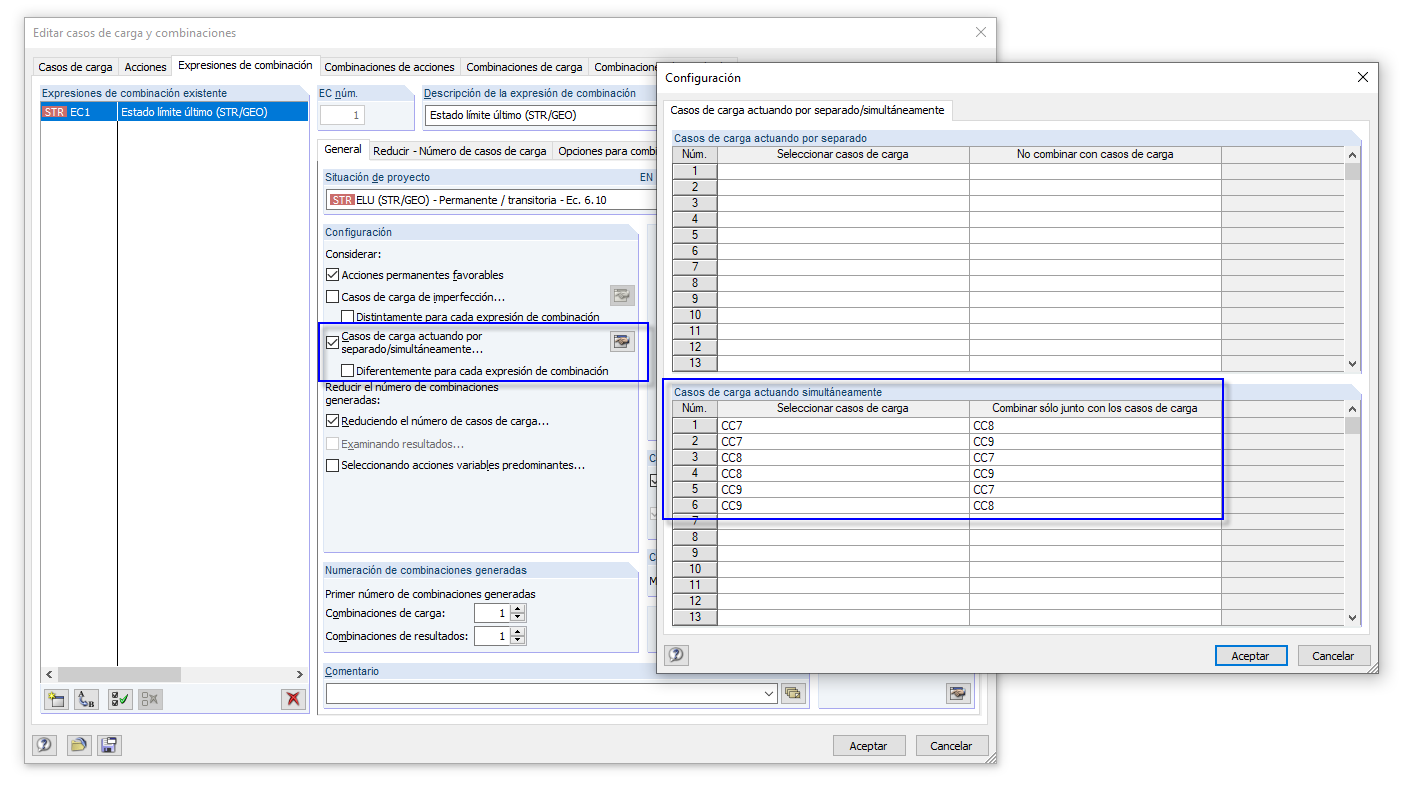This screenshot has height=792, width=1412.
Task: Click the 'Combinar sólo junto con los casos de carga' header
Action: (1095, 408)
